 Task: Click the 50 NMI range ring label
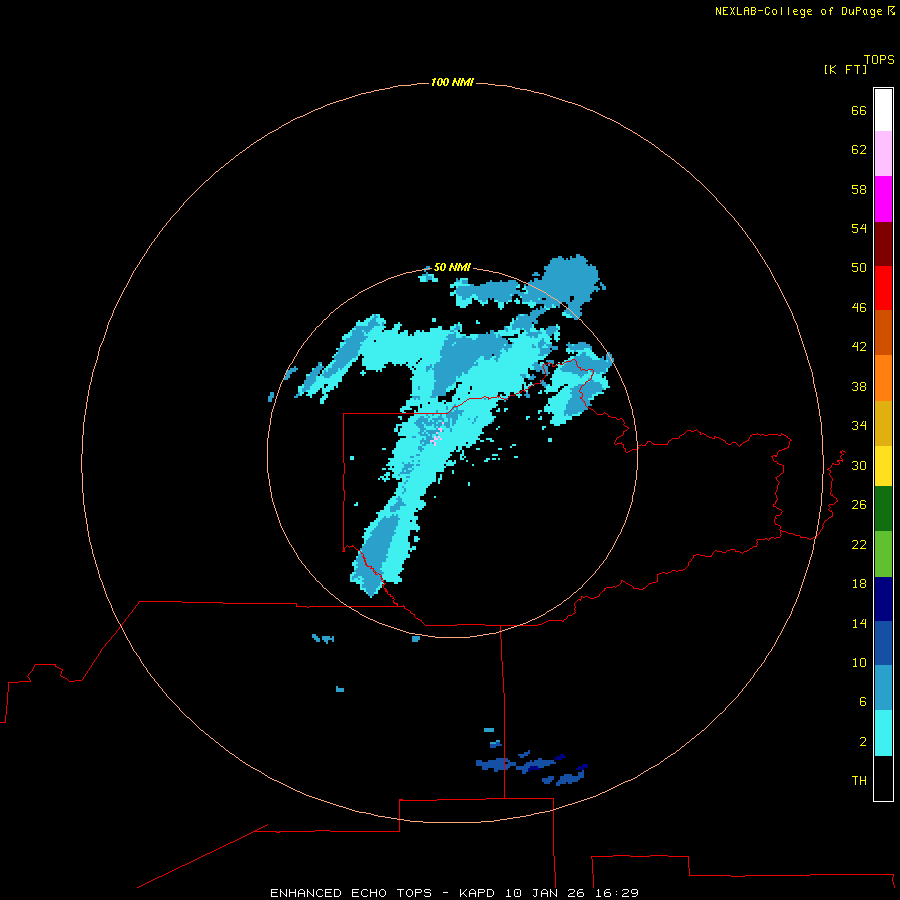452,267
